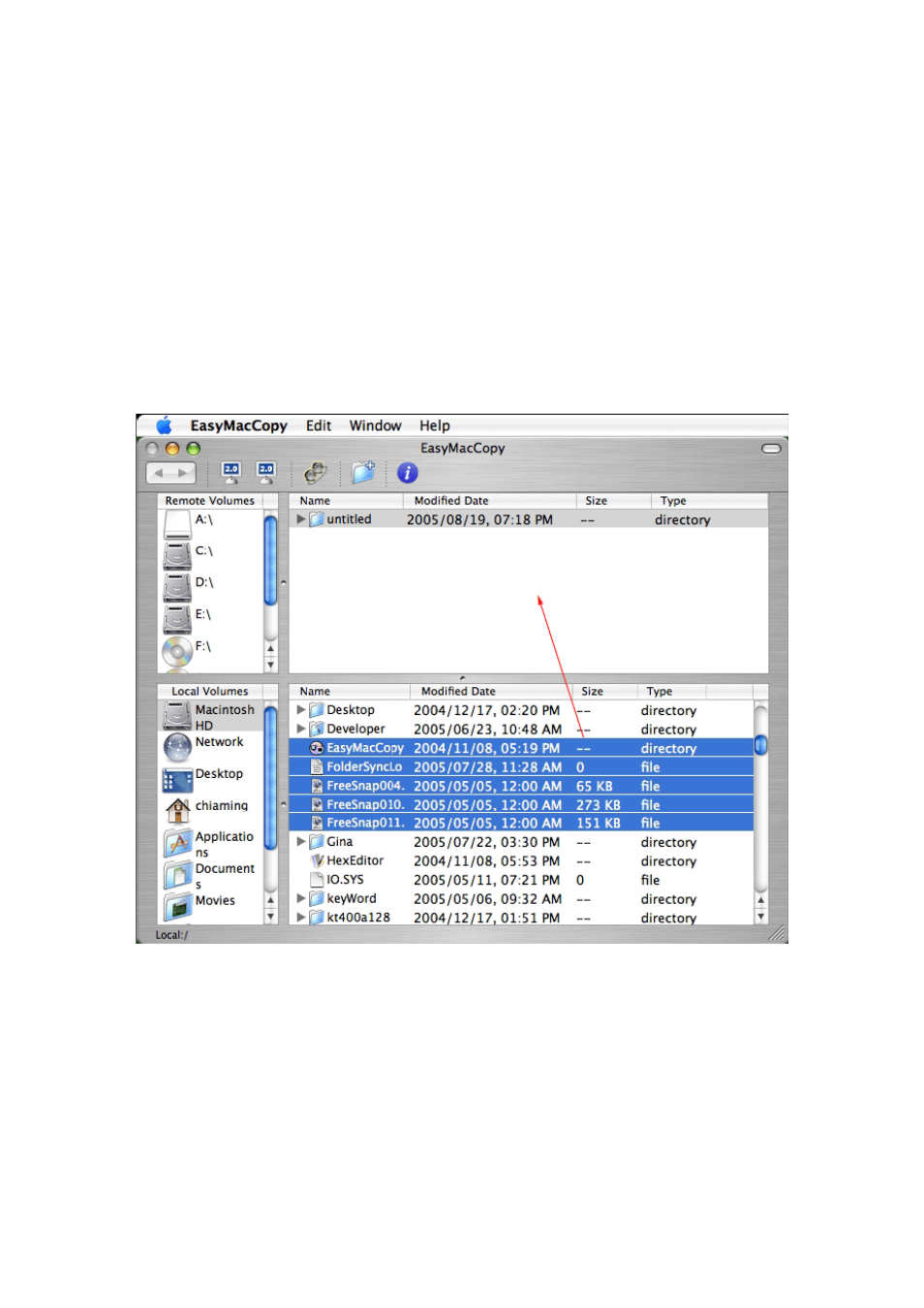The height and width of the screenshot is (1308, 924).
Task: Choose Desktop in the Local Volumes sidebar
Action: (x=219, y=774)
